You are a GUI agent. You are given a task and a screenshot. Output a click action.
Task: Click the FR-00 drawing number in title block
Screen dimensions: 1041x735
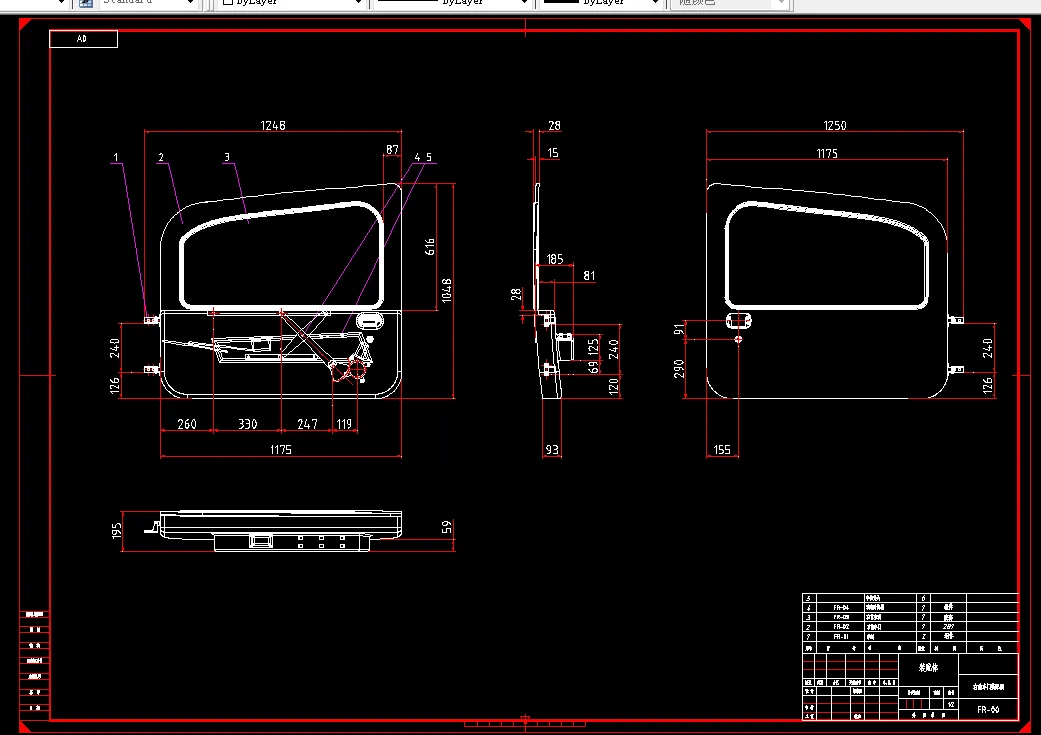[988, 709]
